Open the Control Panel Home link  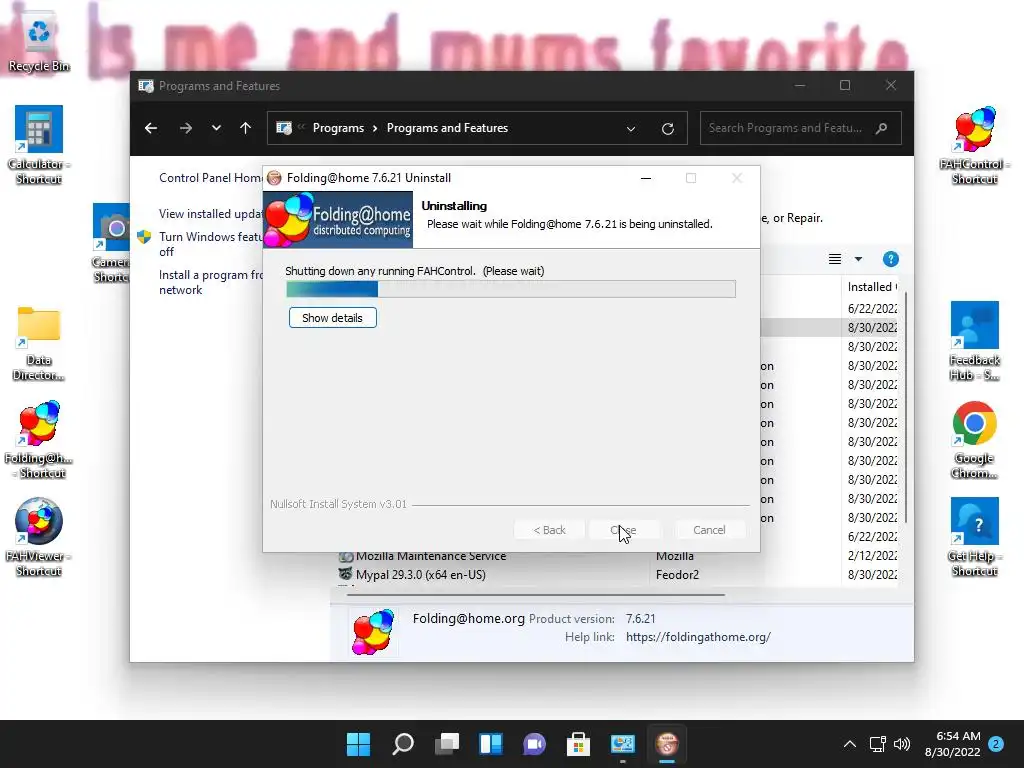point(211,178)
